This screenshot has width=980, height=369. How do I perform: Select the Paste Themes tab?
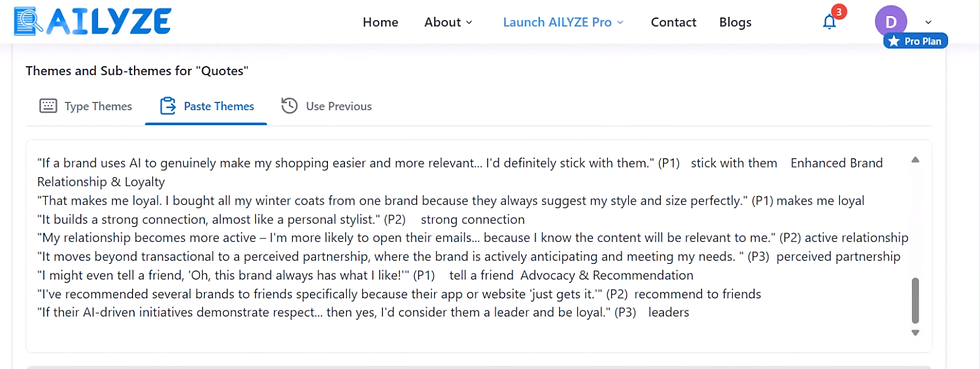coord(207,106)
